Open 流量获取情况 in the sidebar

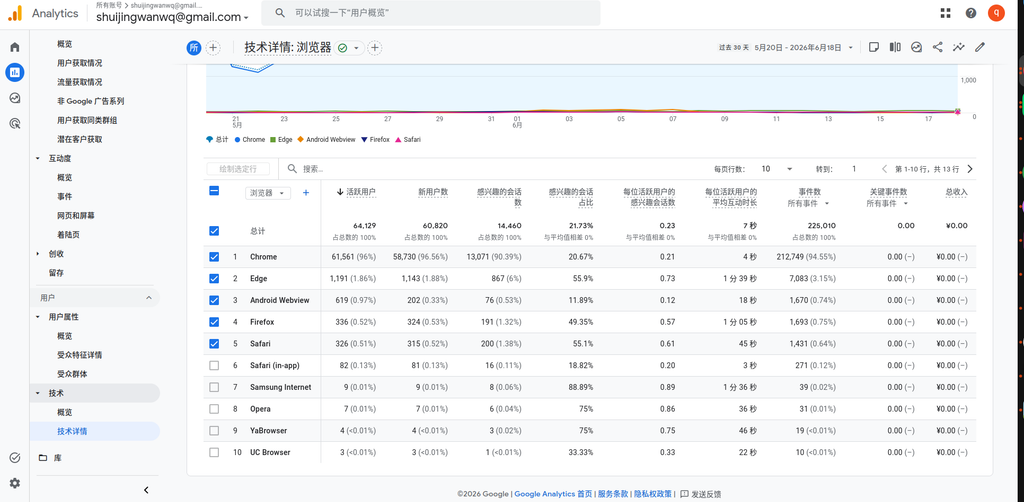click(x=80, y=82)
